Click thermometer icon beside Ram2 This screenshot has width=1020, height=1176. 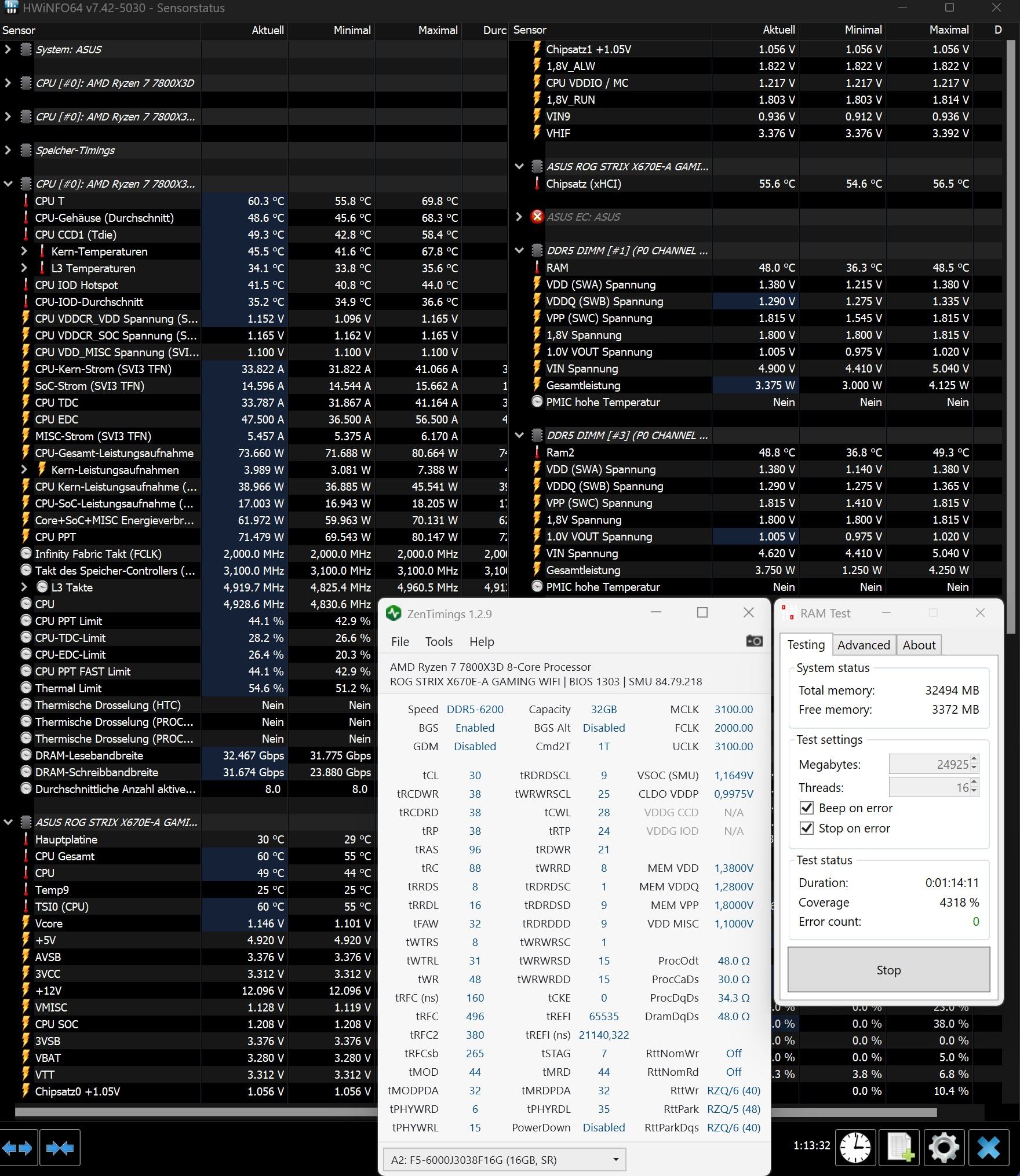537,452
